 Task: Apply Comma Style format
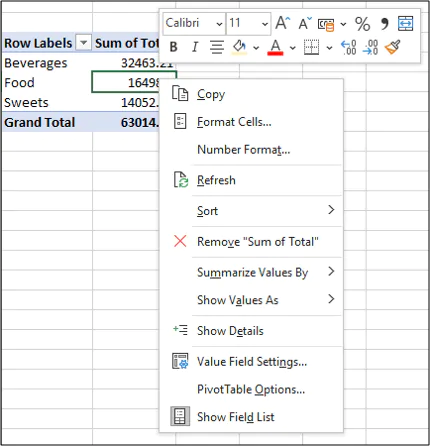pyautogui.click(x=384, y=24)
